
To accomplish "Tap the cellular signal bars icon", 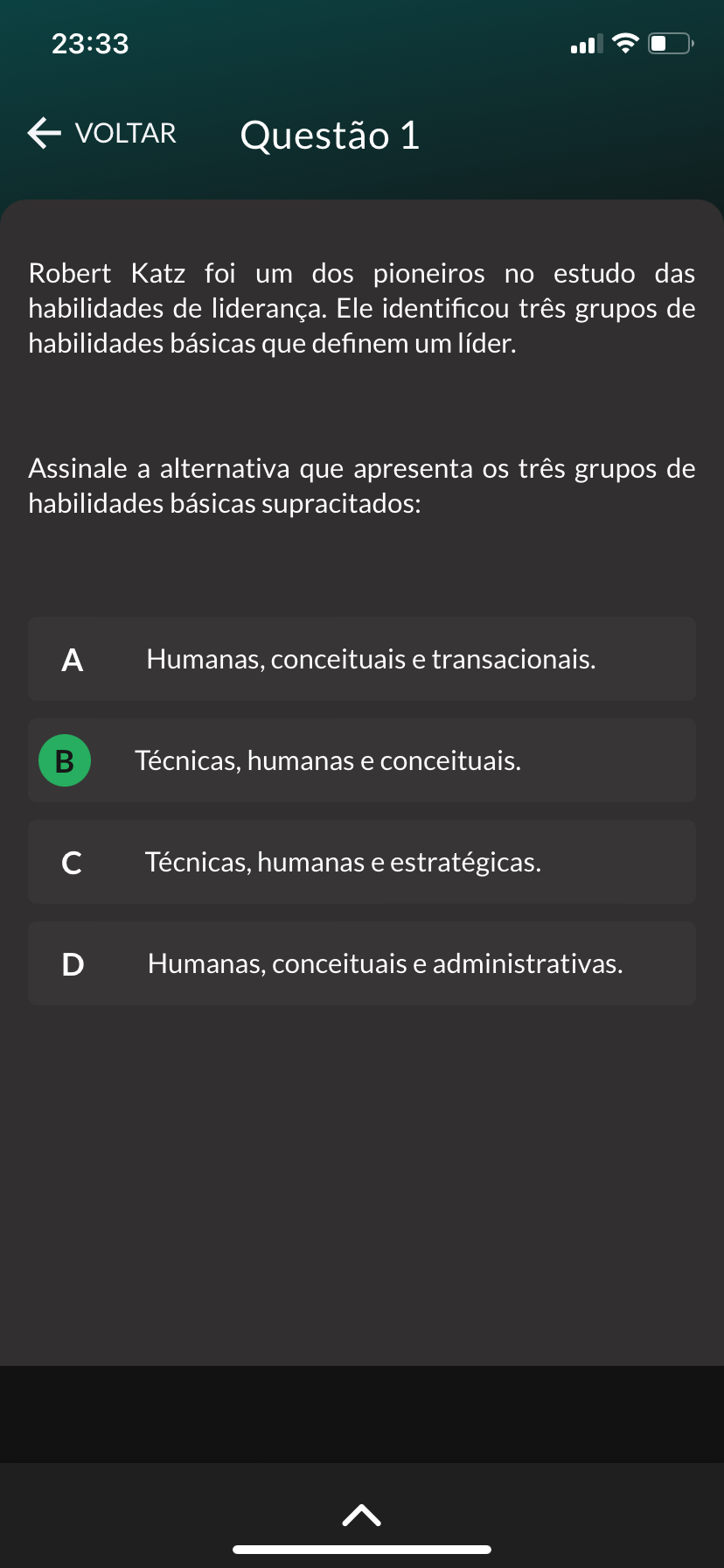I will tap(587, 44).
